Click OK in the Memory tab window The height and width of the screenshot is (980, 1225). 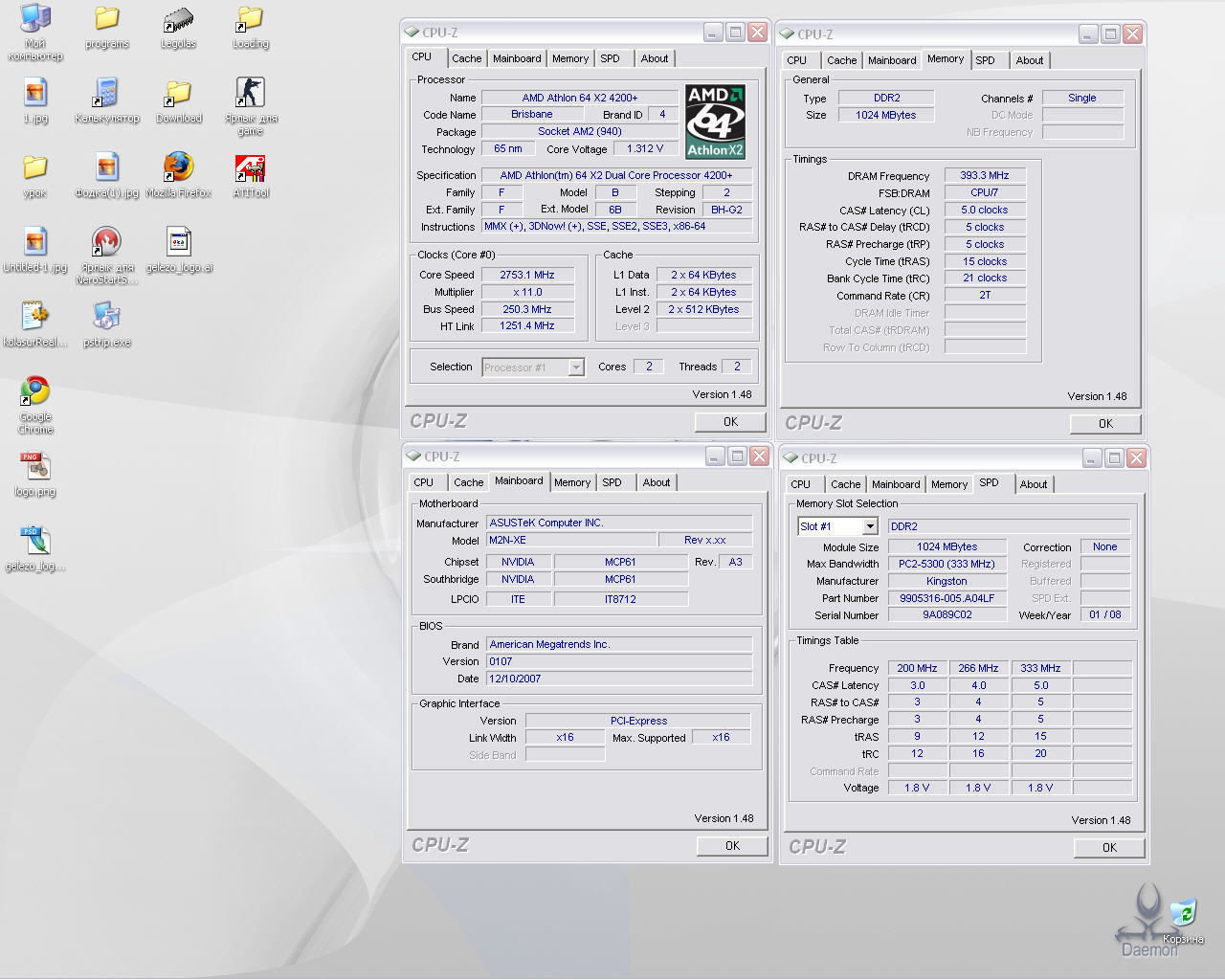point(1105,424)
